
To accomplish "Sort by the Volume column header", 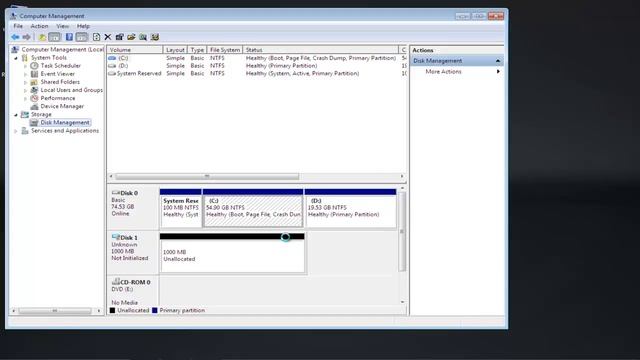I will pos(135,50).
